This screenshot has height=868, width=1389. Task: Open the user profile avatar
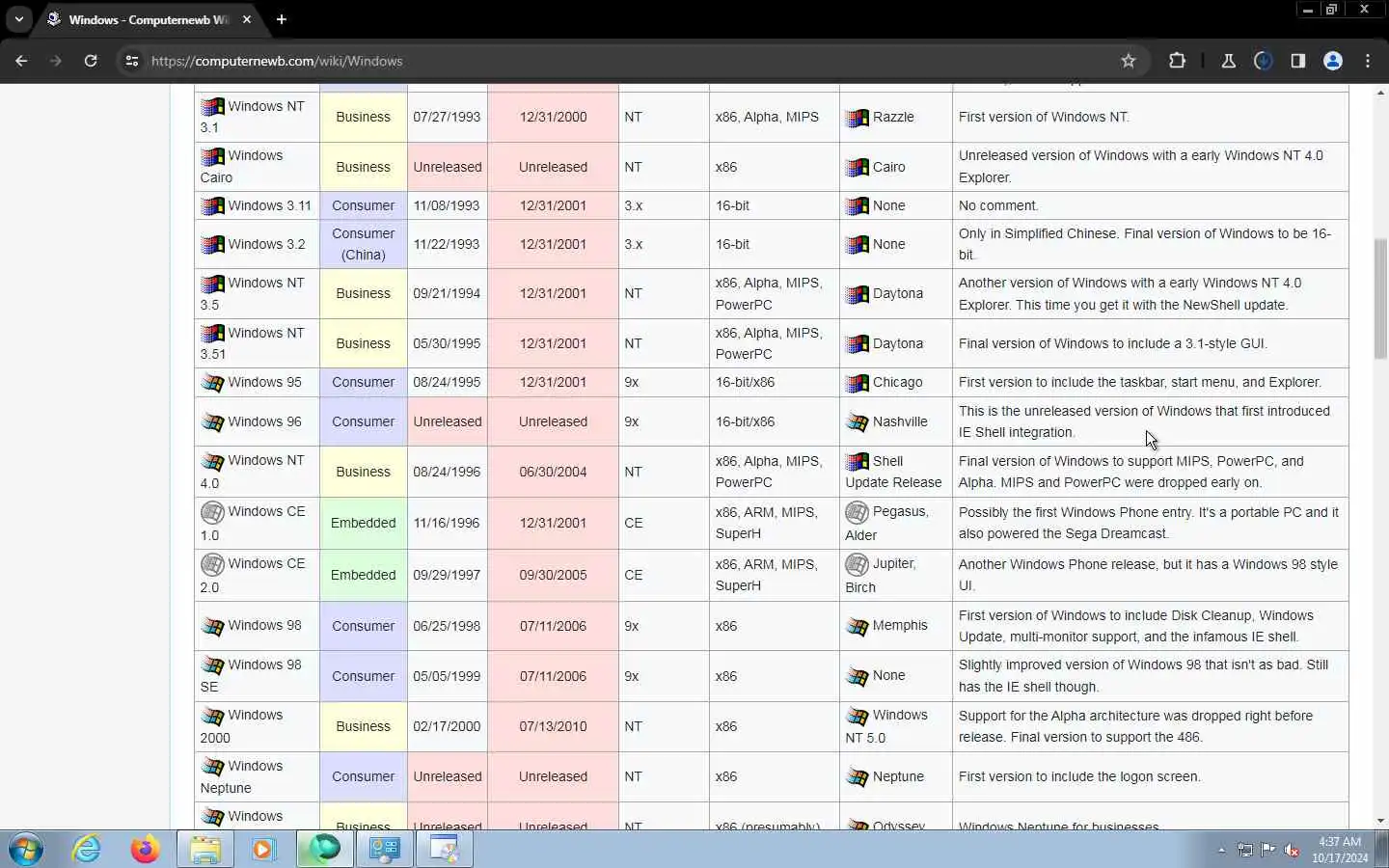(1333, 61)
